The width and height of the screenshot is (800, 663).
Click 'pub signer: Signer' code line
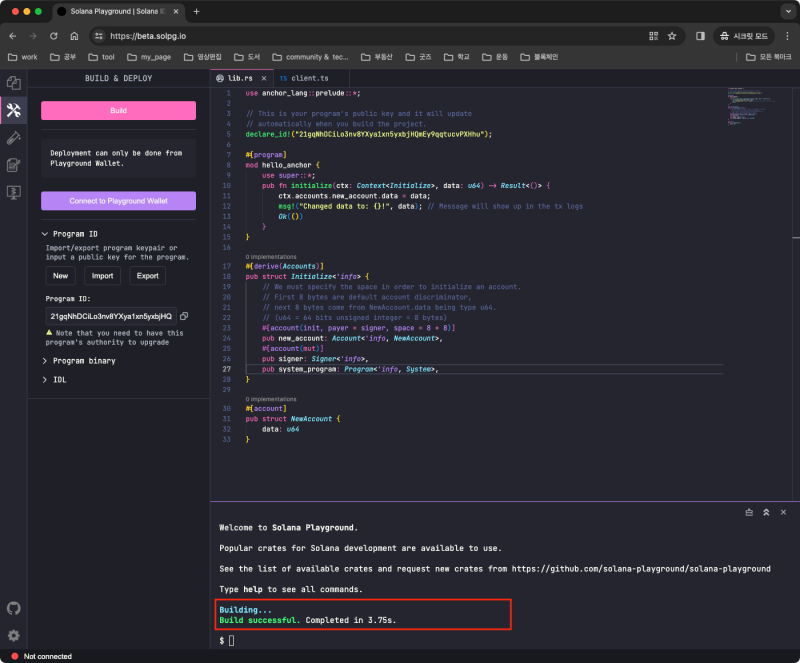coord(315,359)
